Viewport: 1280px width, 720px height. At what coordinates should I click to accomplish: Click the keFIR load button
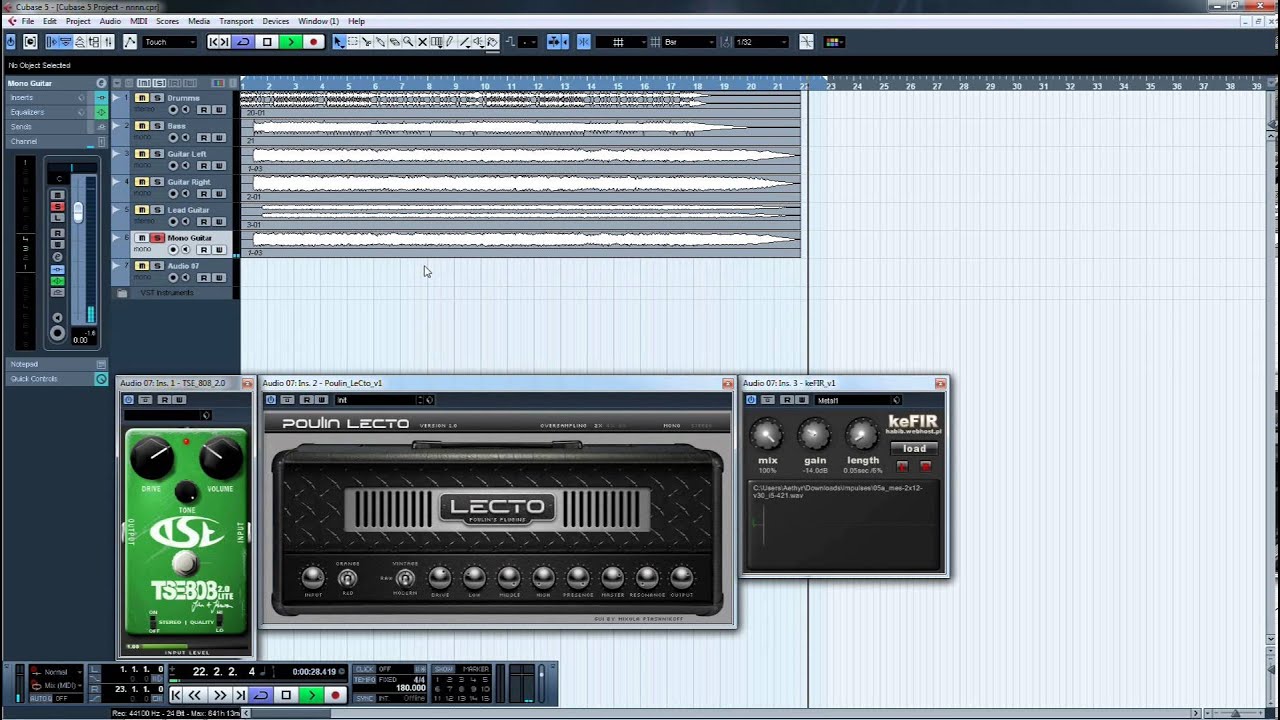[x=914, y=449]
